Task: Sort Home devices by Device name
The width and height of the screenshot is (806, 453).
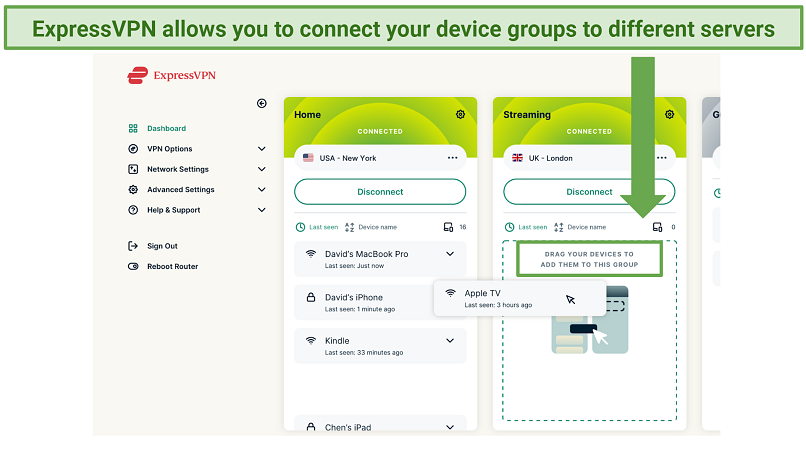Action: pyautogui.click(x=371, y=227)
